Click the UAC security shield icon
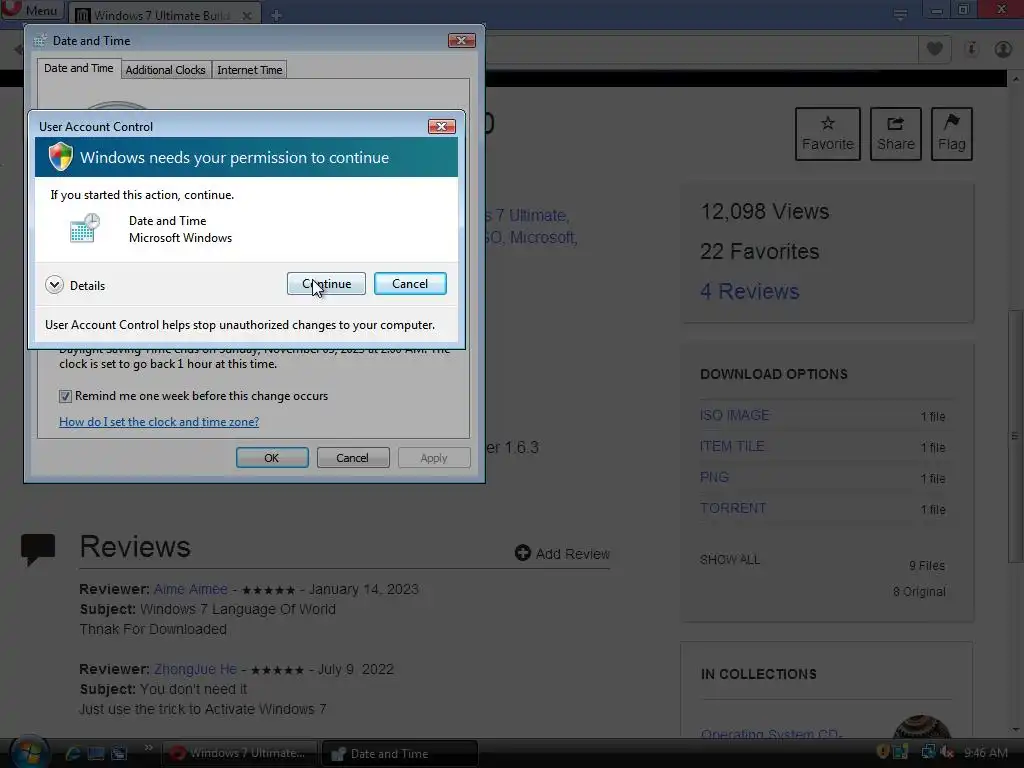1024x768 pixels. (61, 157)
